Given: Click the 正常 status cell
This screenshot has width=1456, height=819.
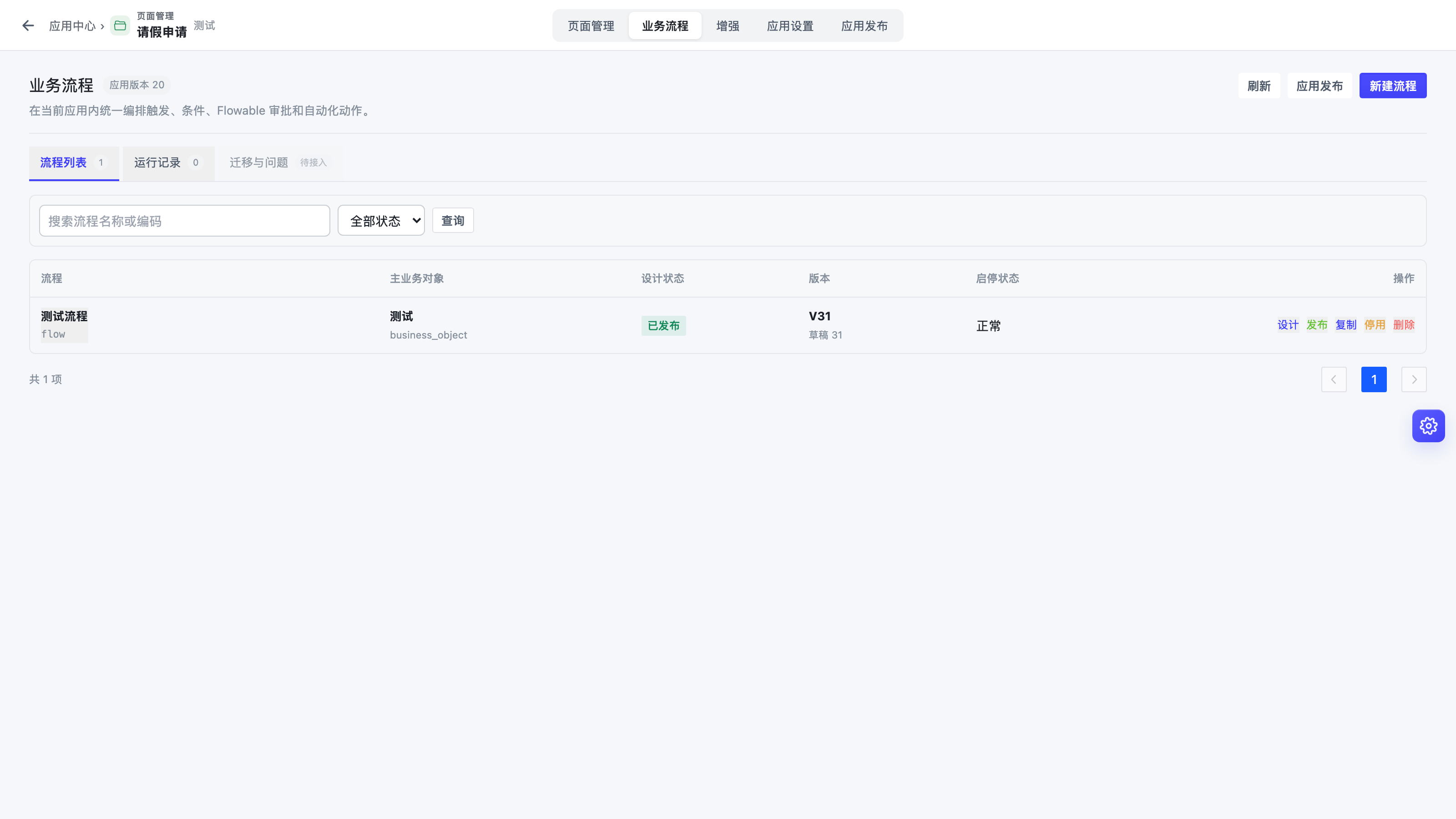Looking at the screenshot, I should [x=988, y=326].
